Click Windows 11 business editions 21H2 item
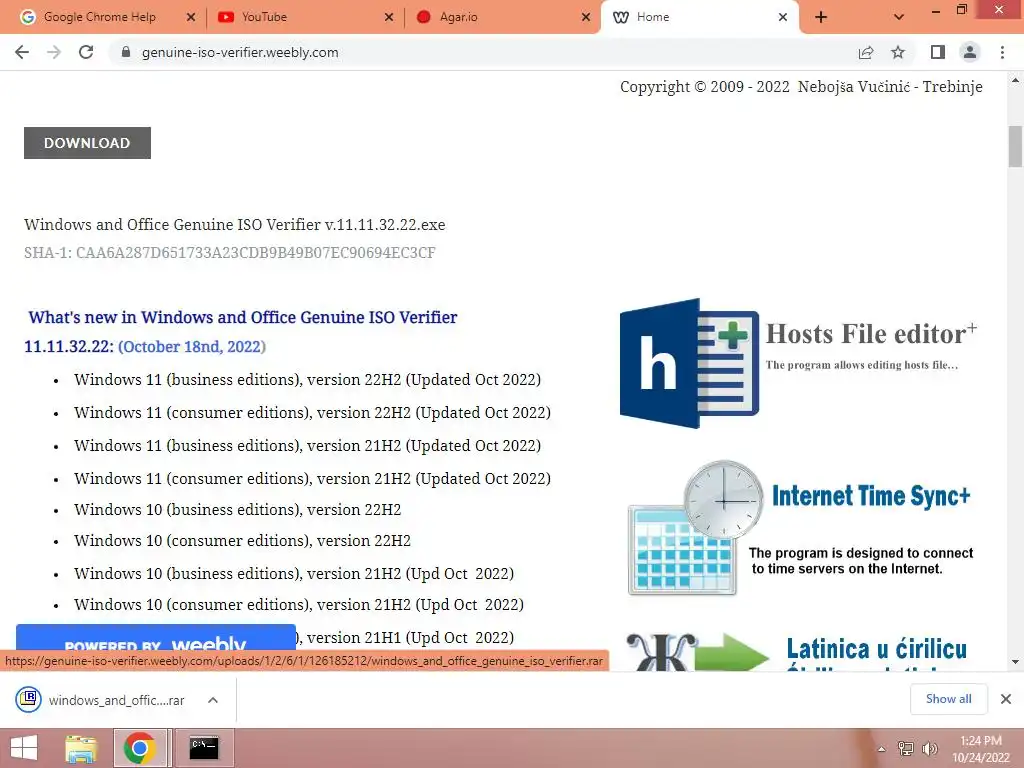Image resolution: width=1024 pixels, height=768 pixels. pos(307,445)
